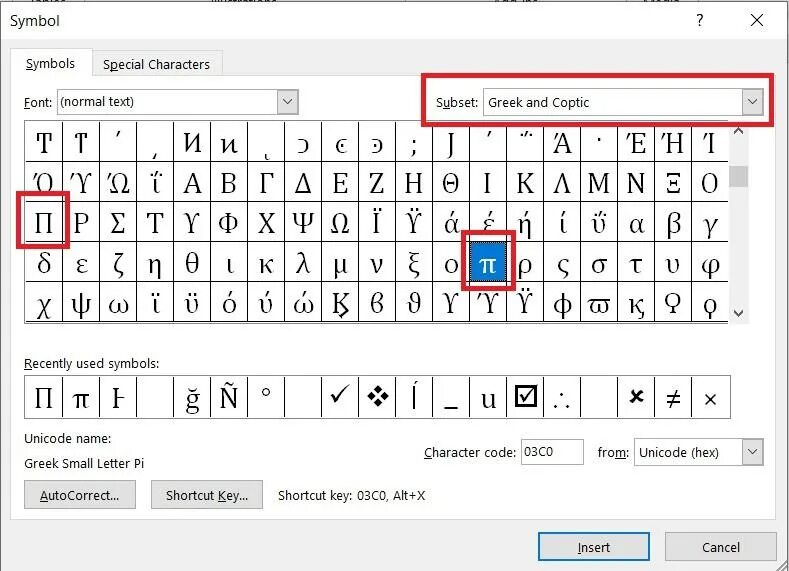This screenshot has width=789, height=571.
Task: Pick check mark ✓ from recently used symbols
Action: (x=340, y=397)
